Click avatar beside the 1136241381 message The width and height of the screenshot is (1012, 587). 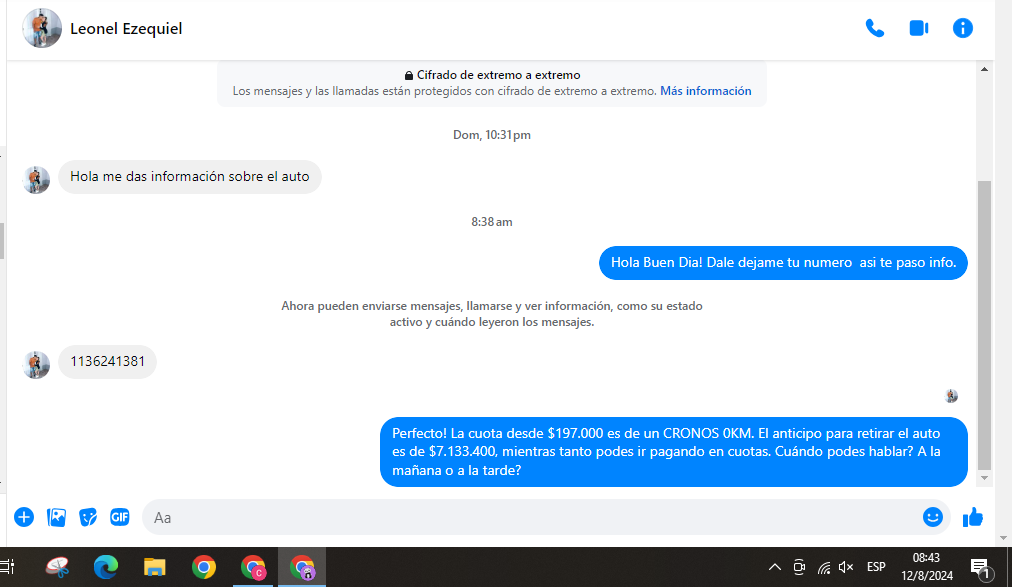point(36,365)
